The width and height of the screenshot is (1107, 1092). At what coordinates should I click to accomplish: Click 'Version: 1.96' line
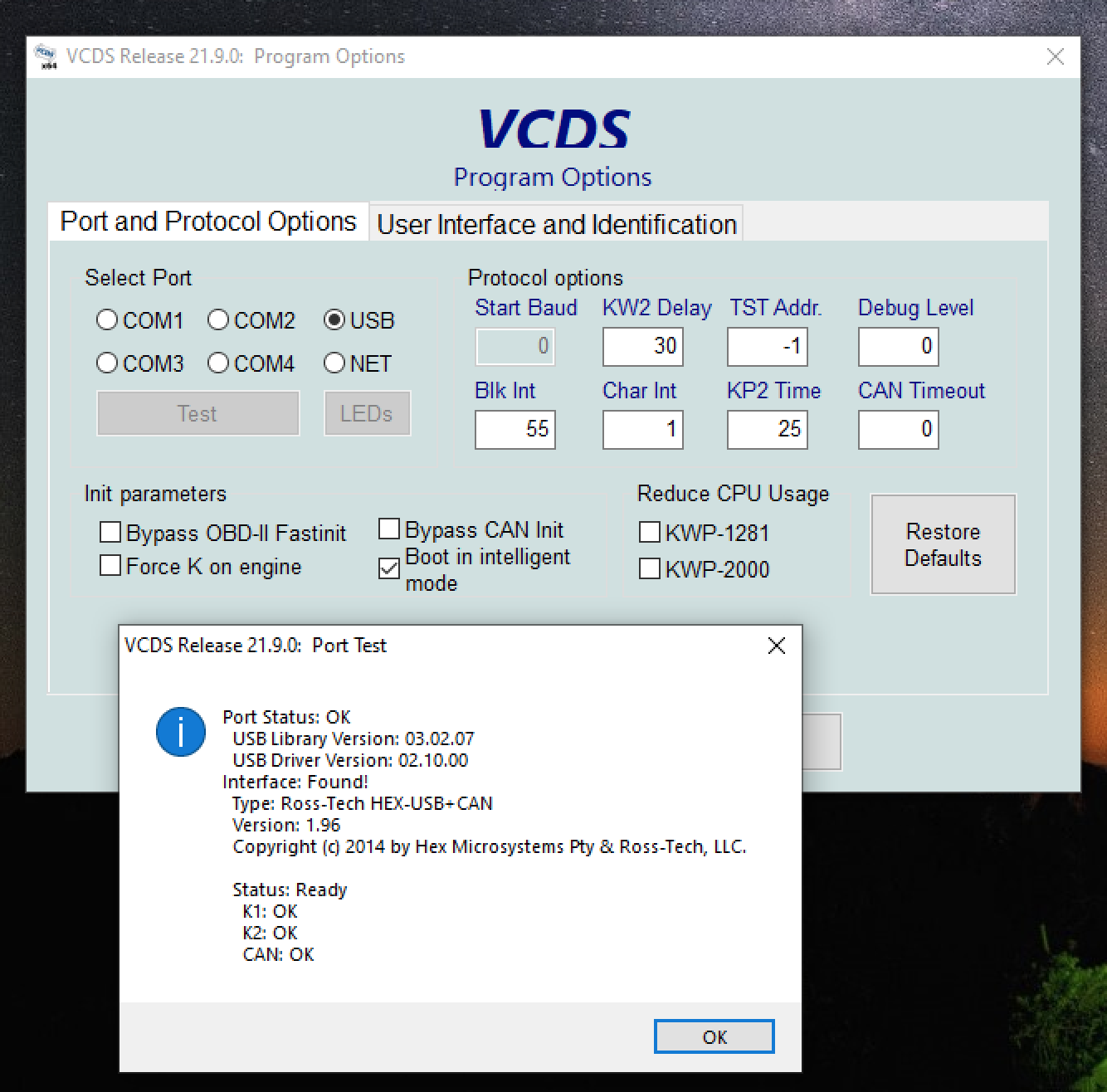coord(286,825)
